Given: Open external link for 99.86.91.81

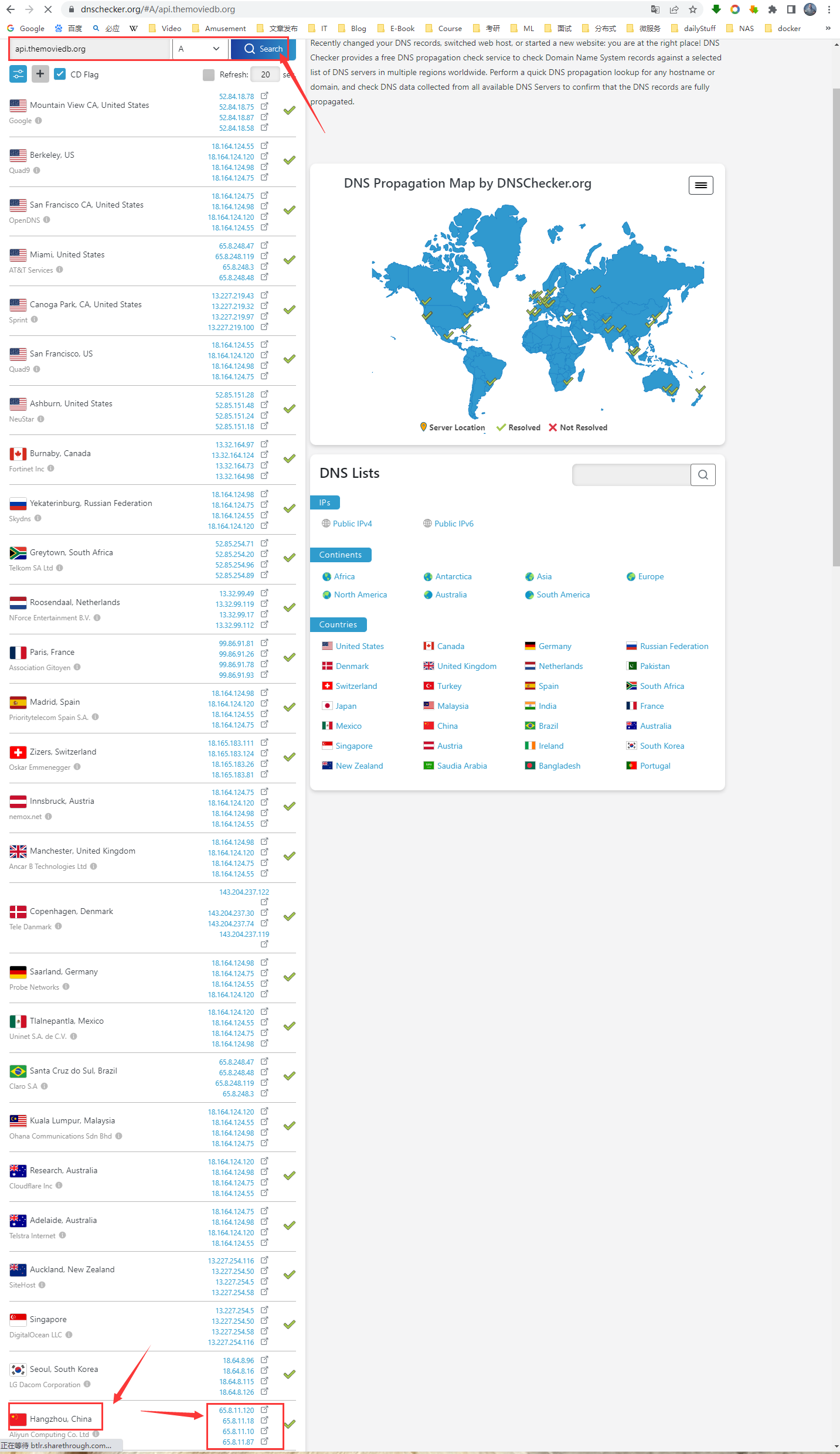Looking at the screenshot, I should click(x=264, y=643).
